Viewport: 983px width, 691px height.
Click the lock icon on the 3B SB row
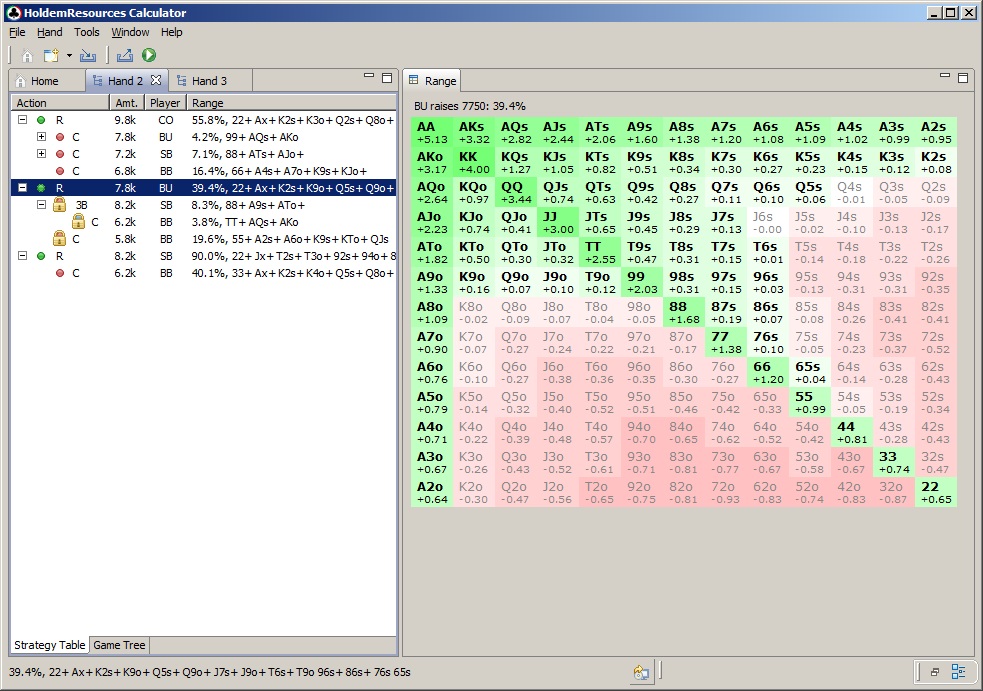pyautogui.click(x=60, y=204)
